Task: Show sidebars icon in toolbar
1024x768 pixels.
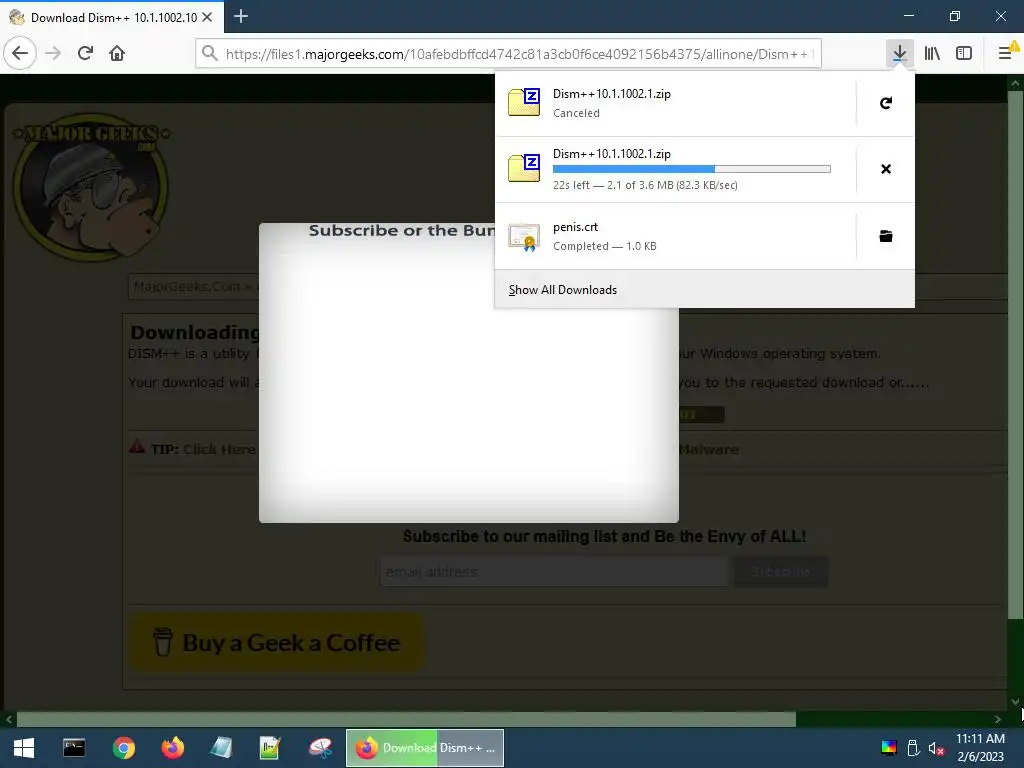Action: pyautogui.click(x=964, y=53)
